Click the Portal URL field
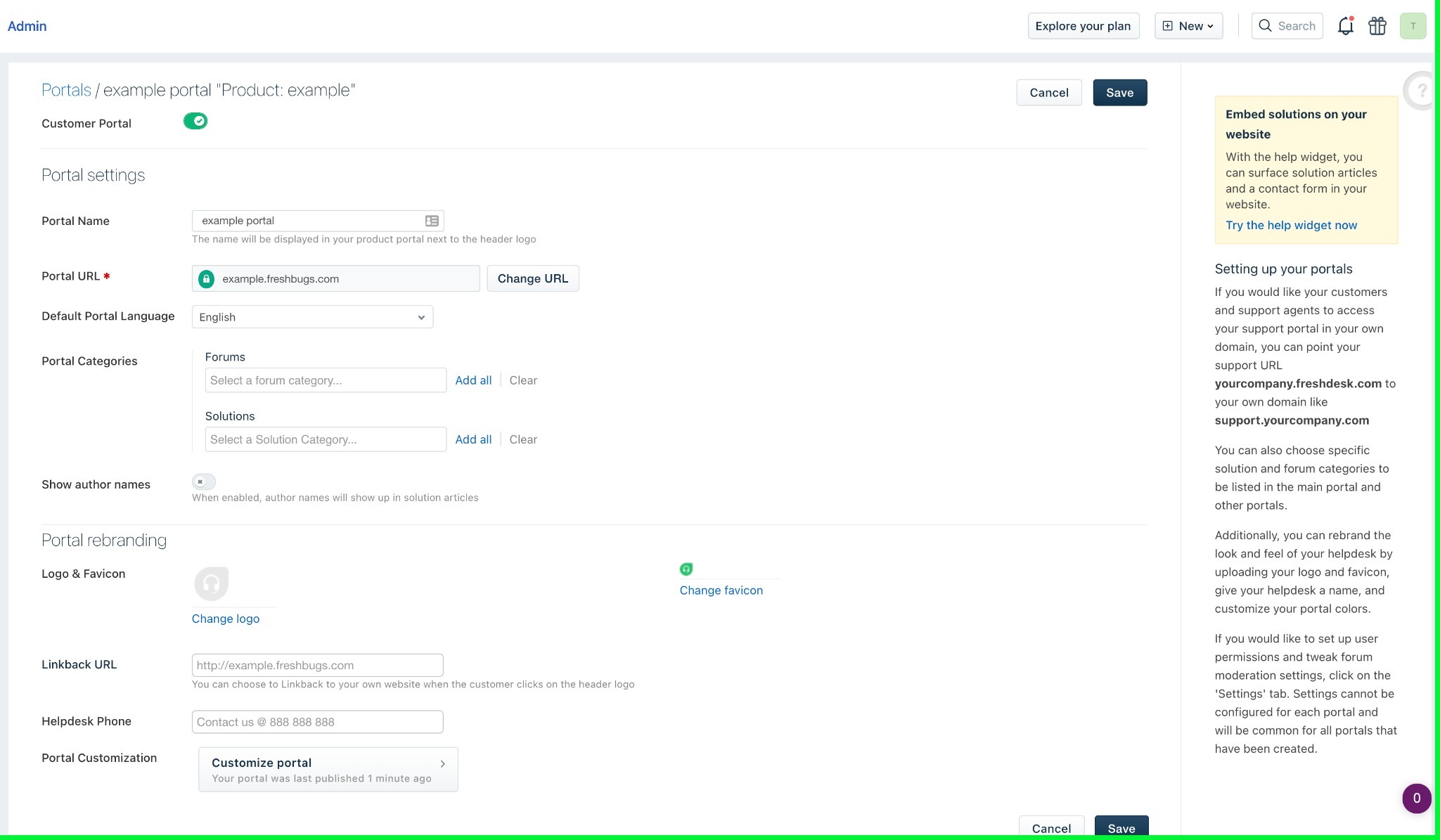Screen dimensions: 1440x840 (335, 278)
